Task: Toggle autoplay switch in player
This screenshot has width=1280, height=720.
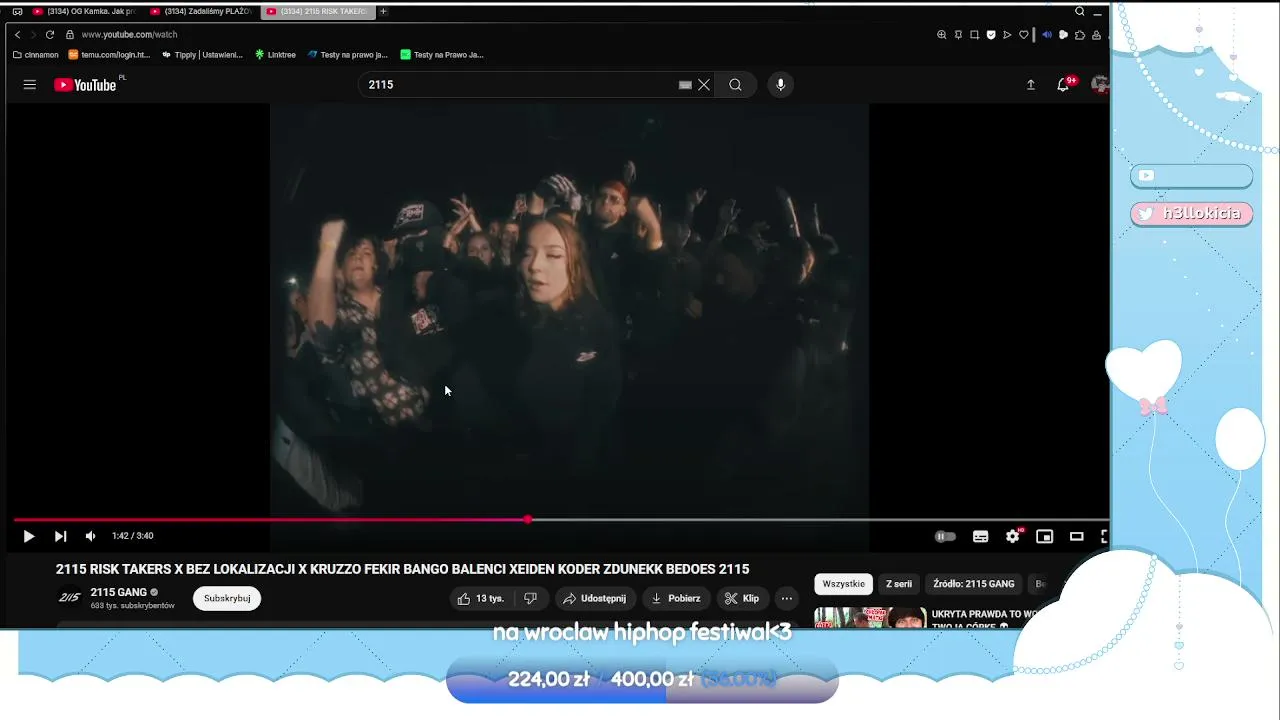Action: 945,537
